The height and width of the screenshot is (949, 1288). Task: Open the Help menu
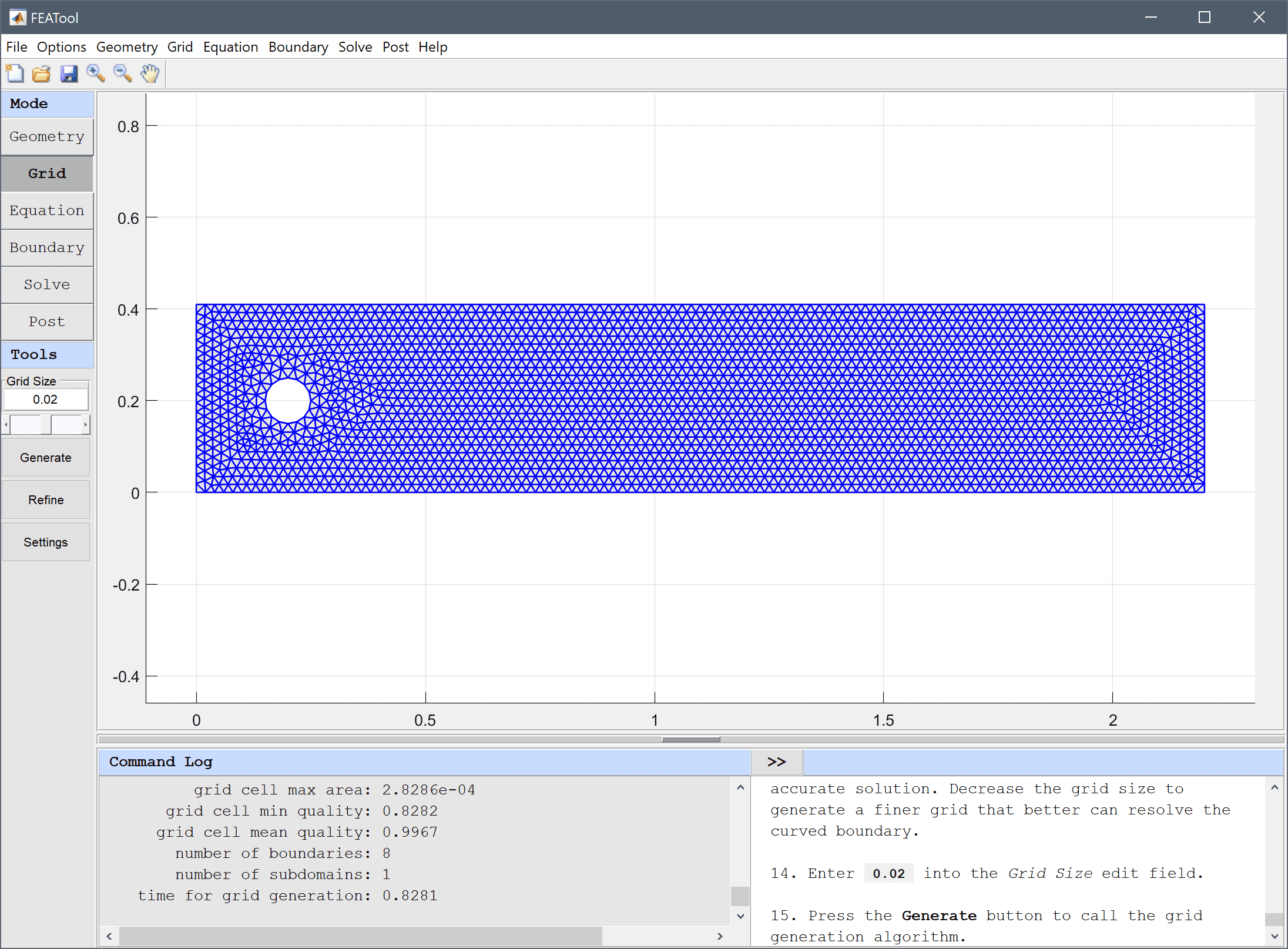432,47
